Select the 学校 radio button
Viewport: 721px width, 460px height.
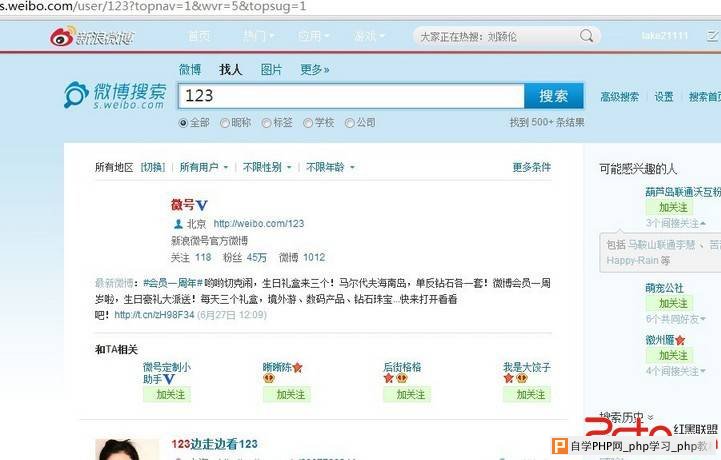(308, 123)
